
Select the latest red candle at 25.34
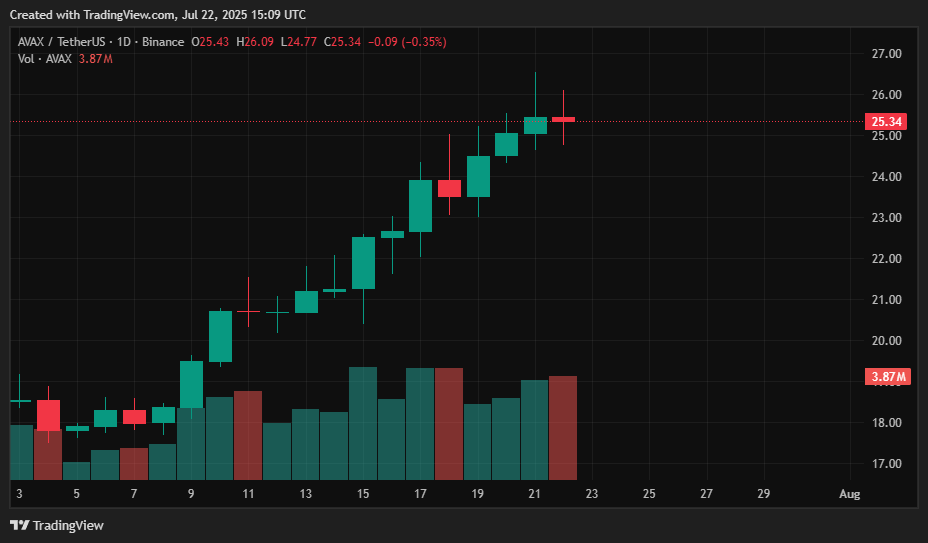[563, 119]
